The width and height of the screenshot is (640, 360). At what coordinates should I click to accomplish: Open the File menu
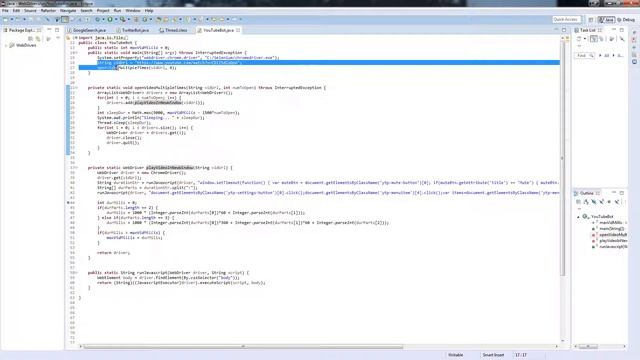[x=5, y=11]
